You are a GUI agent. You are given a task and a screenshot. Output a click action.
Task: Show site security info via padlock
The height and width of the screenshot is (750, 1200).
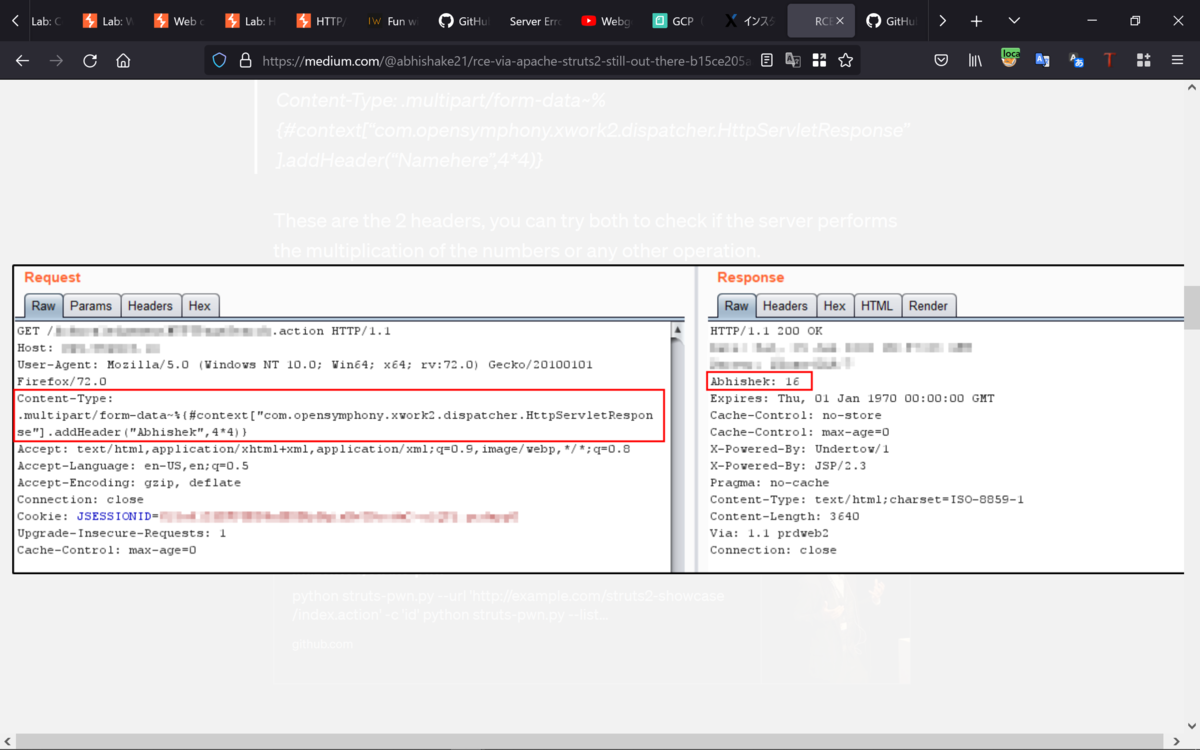(245, 61)
